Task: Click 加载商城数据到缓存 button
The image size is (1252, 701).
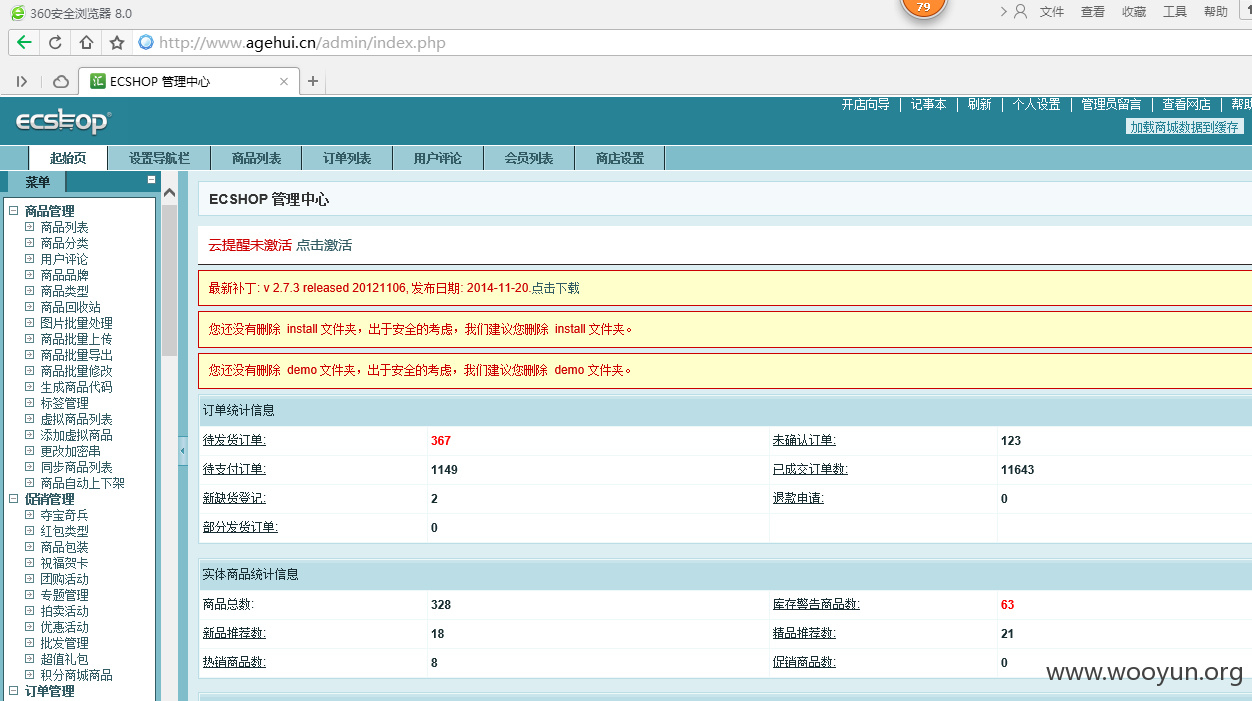Action: (1185, 127)
